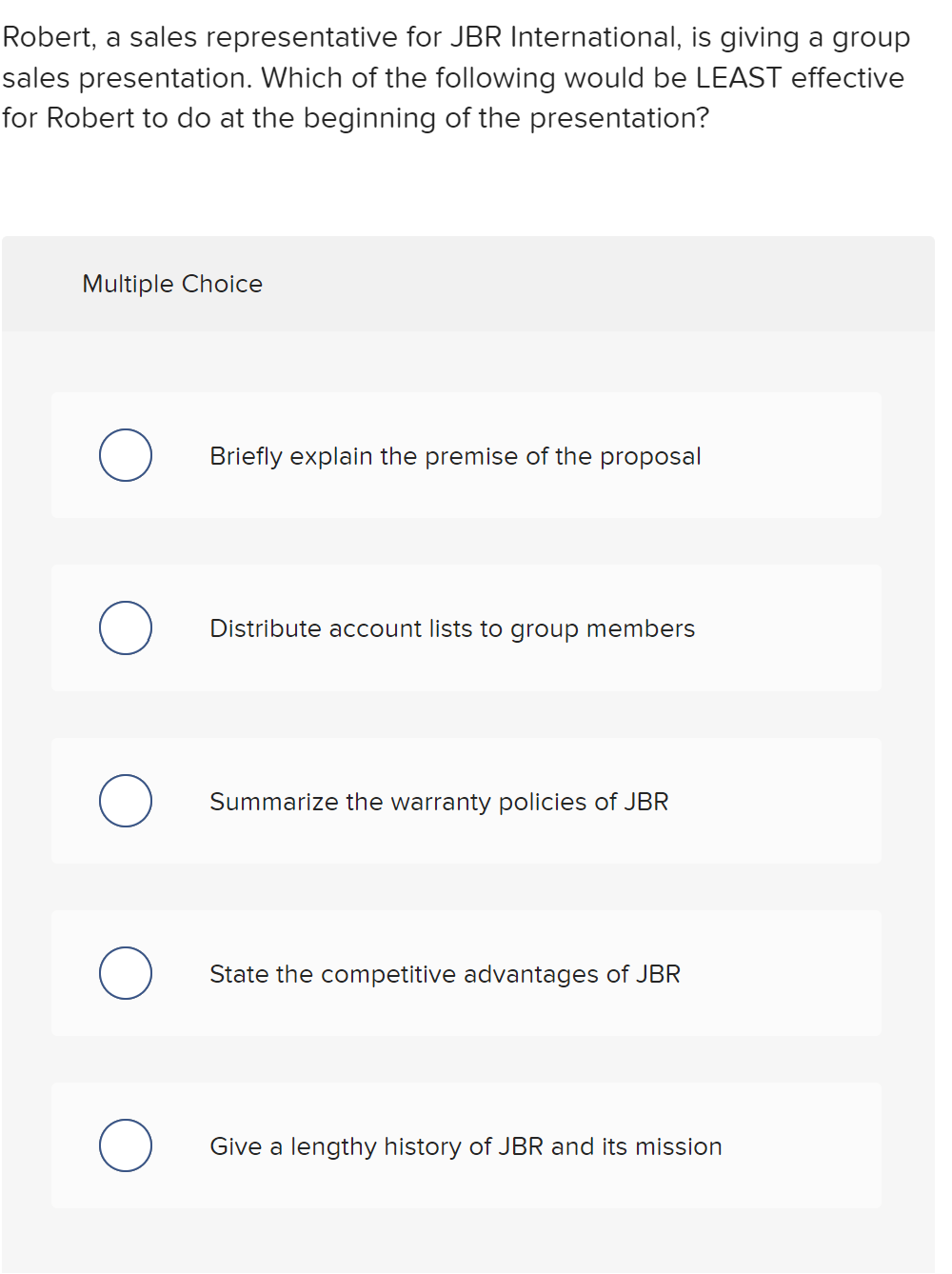
Task: Click the answer text 'Briefly explain the premise of the proposal'
Action: [455, 456]
